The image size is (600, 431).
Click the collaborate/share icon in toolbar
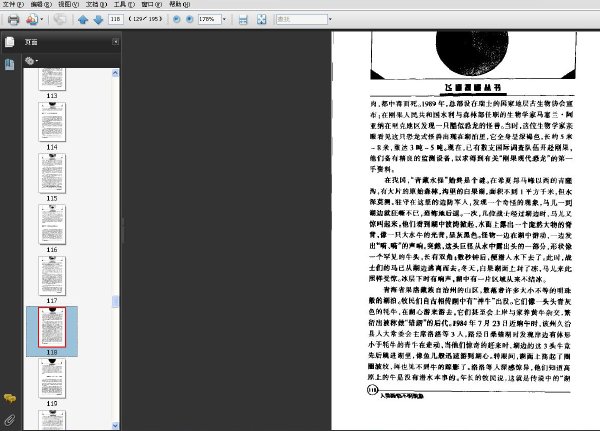point(32,19)
